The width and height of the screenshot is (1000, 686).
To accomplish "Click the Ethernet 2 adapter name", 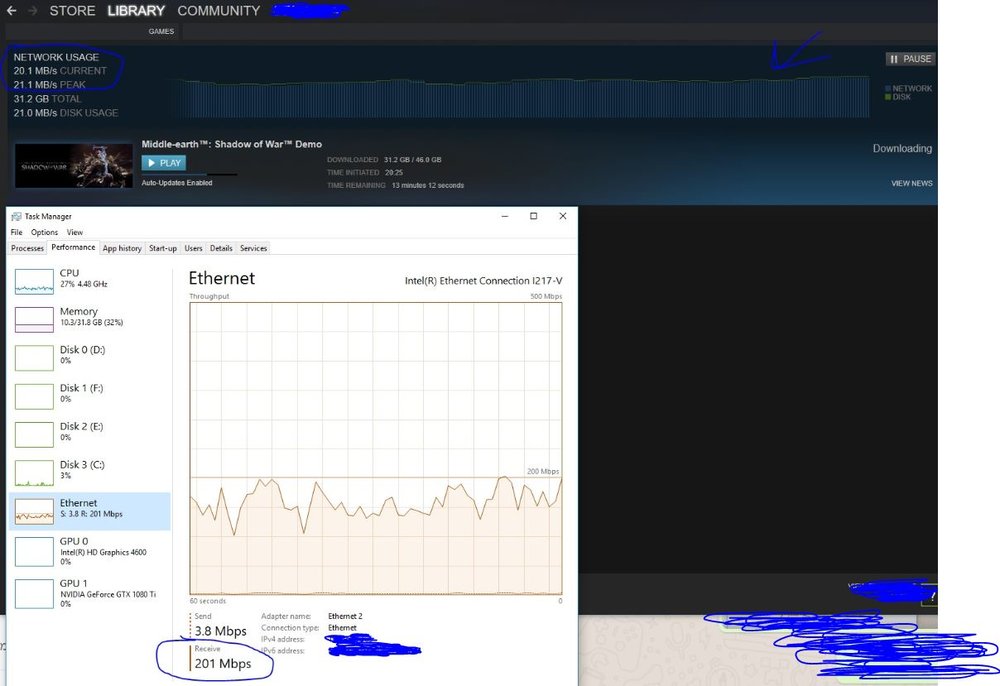I will point(345,617).
